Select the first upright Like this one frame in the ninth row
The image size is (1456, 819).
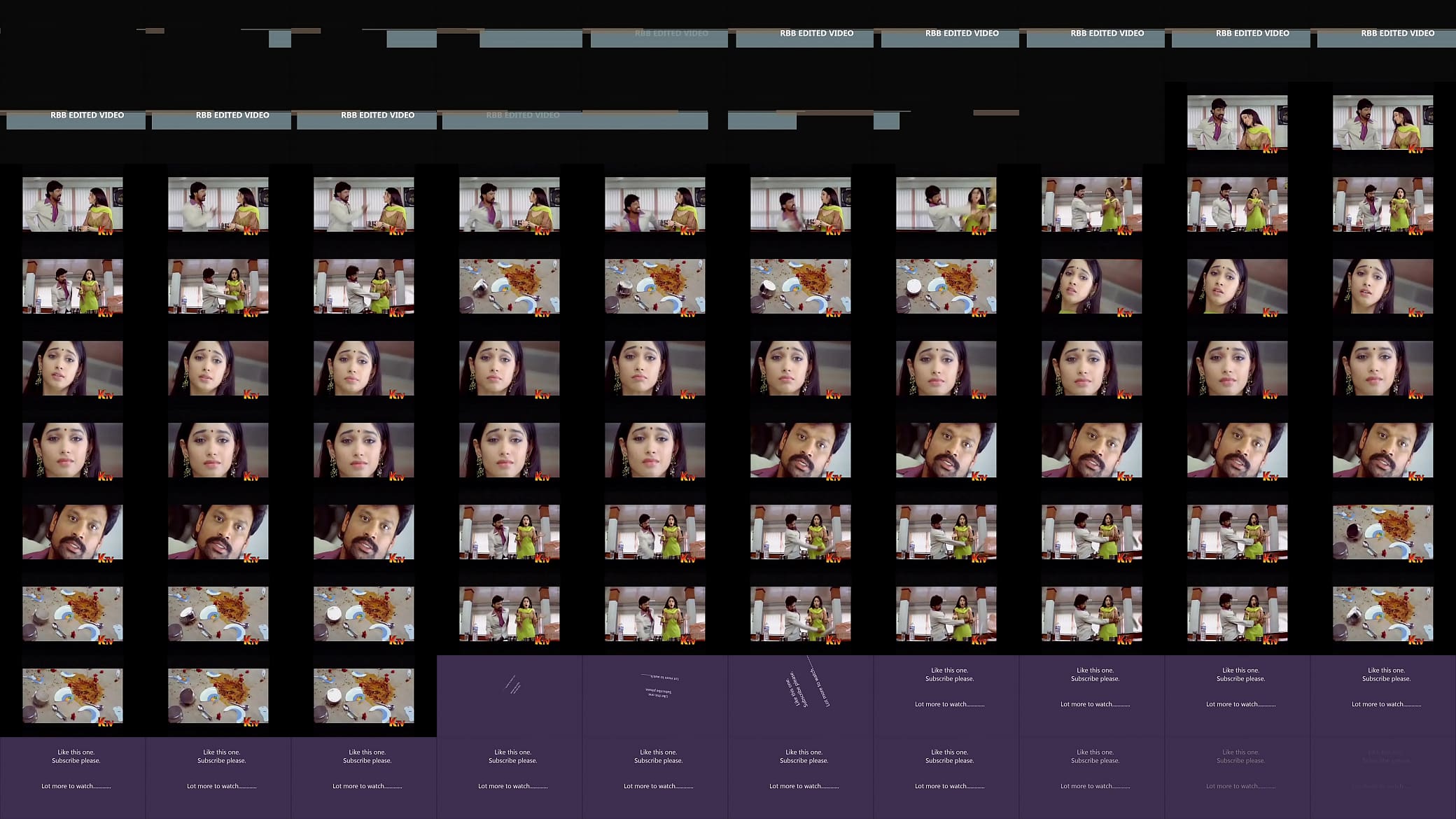pos(946,696)
